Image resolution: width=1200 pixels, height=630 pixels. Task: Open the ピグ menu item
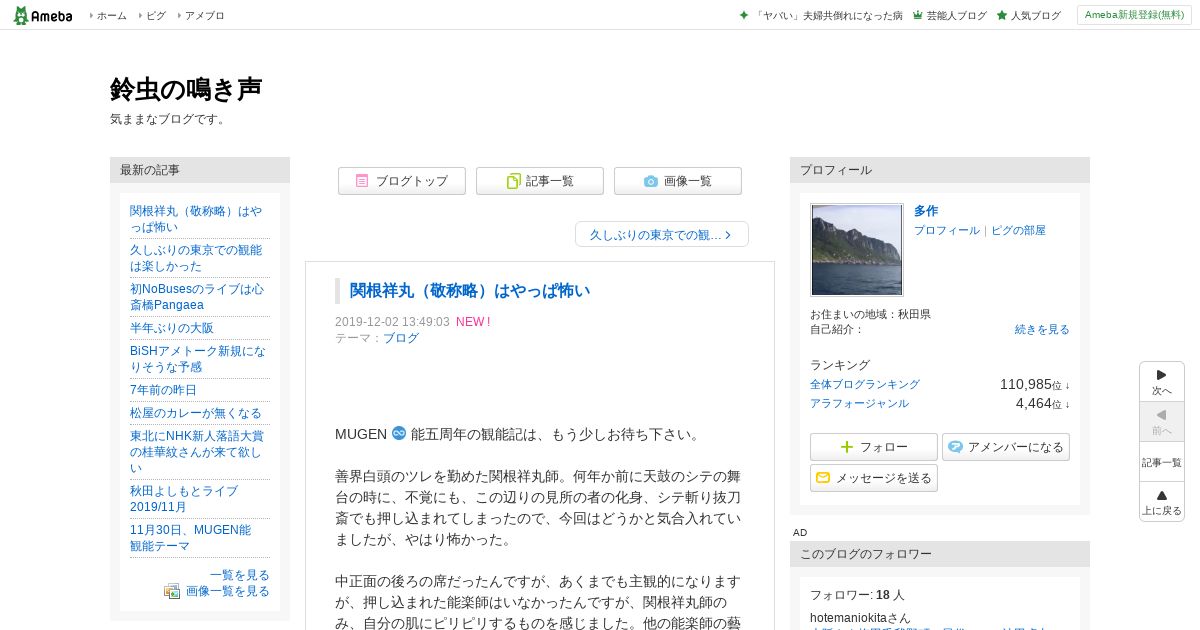point(156,16)
